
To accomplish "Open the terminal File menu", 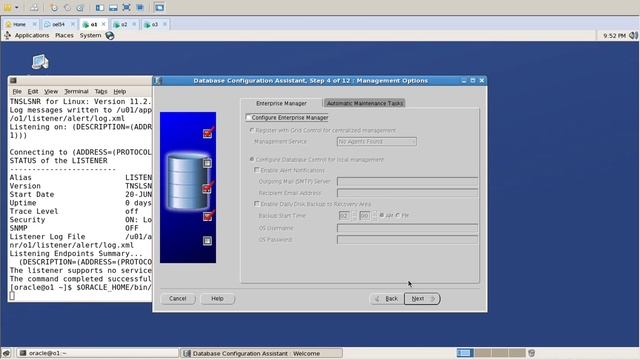I will [x=17, y=91].
